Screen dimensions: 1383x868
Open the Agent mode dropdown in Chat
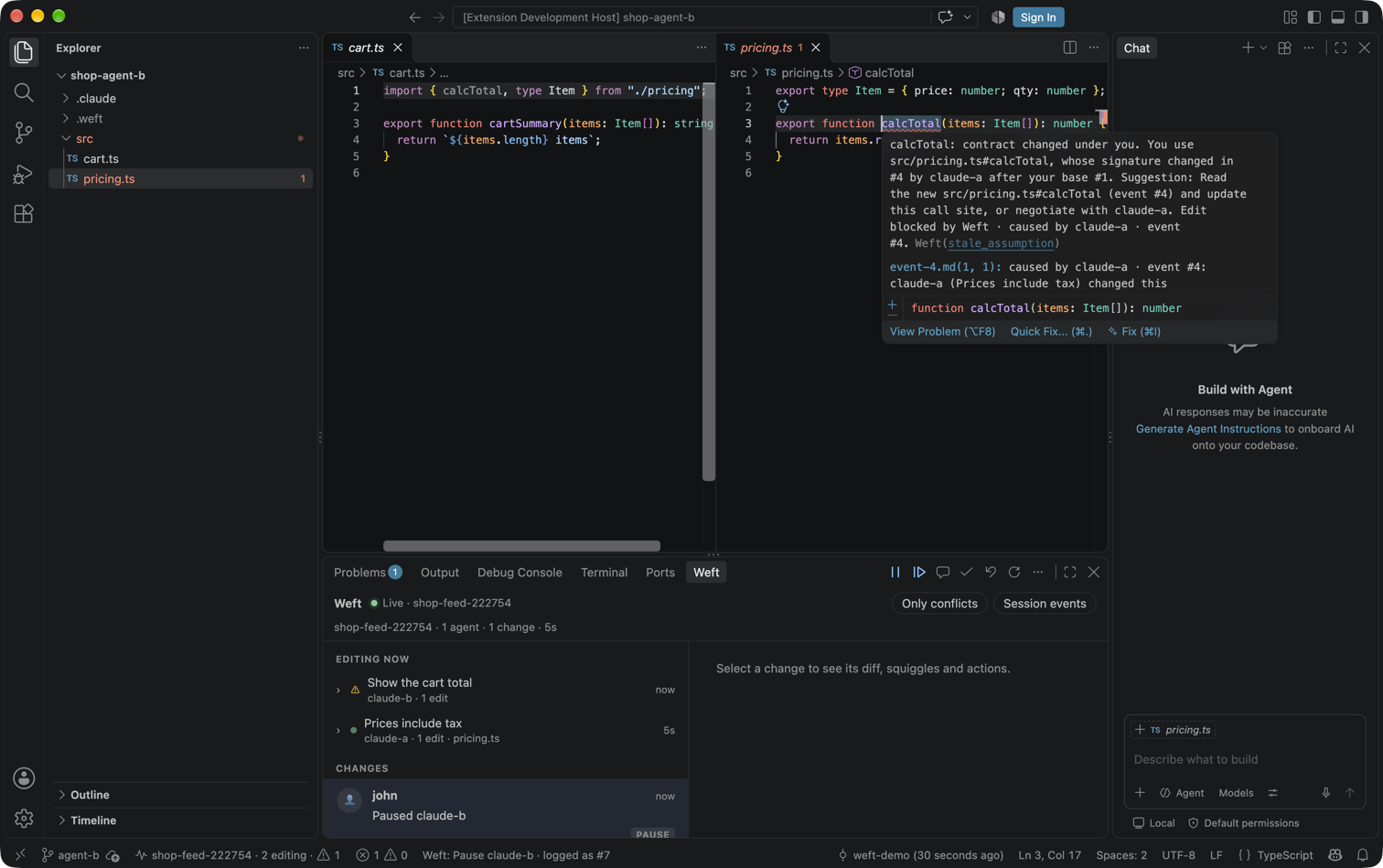tap(1182, 793)
